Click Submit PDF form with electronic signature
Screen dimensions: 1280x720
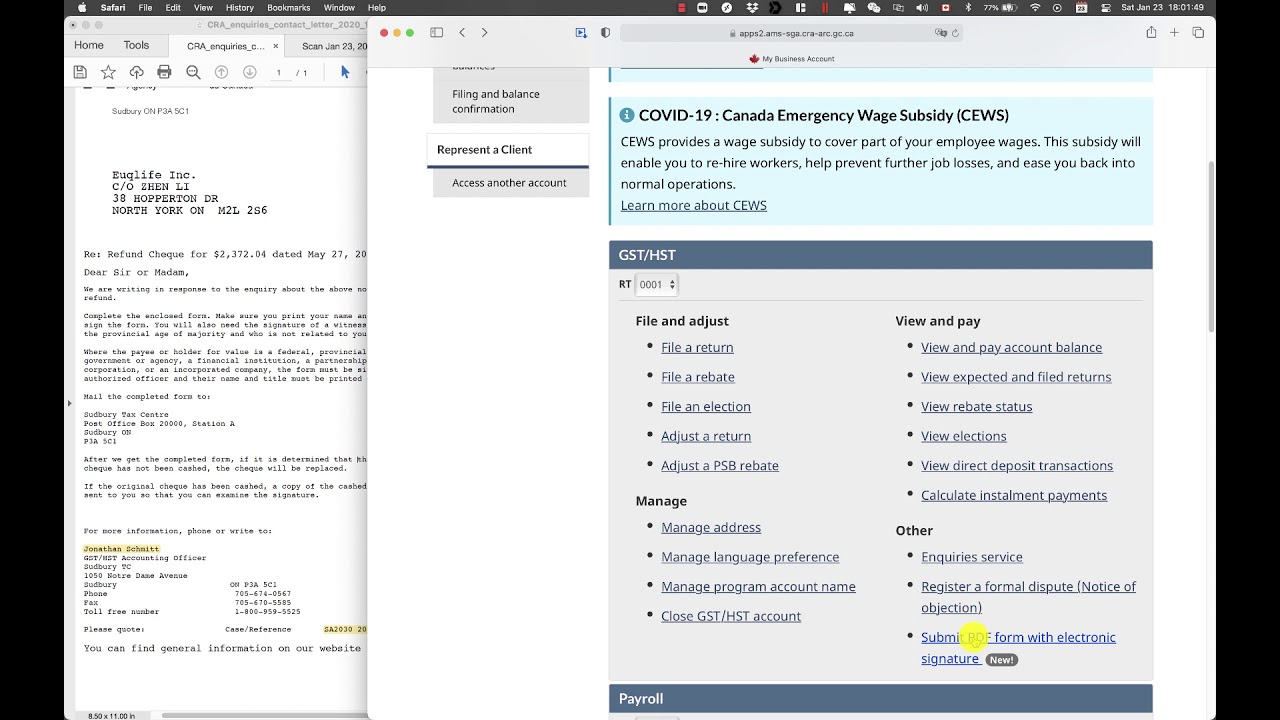1018,648
